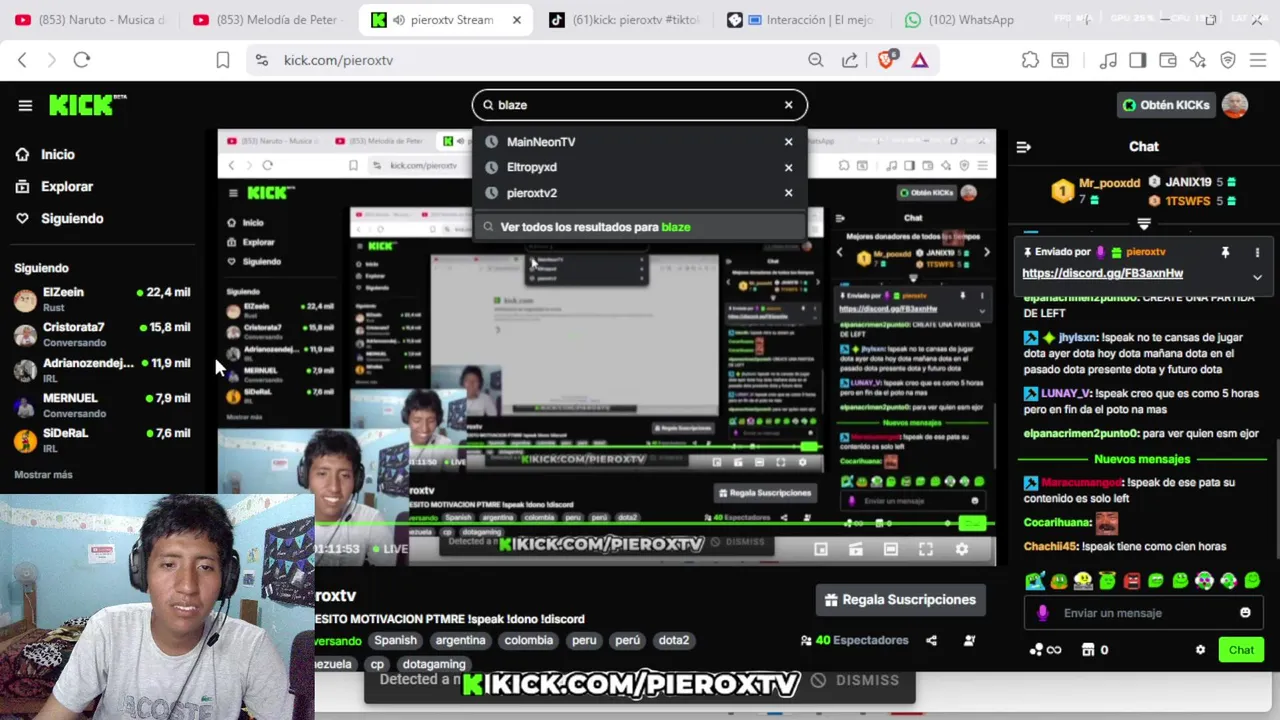This screenshot has width=1280, height=720.
Task: Dismiss the KICK.COM/PIEROXTV banner
Action: pyautogui.click(x=855, y=680)
